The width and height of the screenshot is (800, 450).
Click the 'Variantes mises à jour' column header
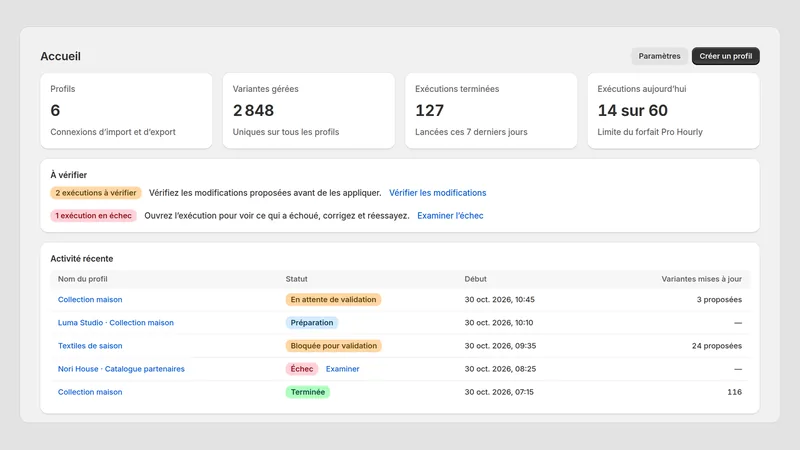(702, 279)
